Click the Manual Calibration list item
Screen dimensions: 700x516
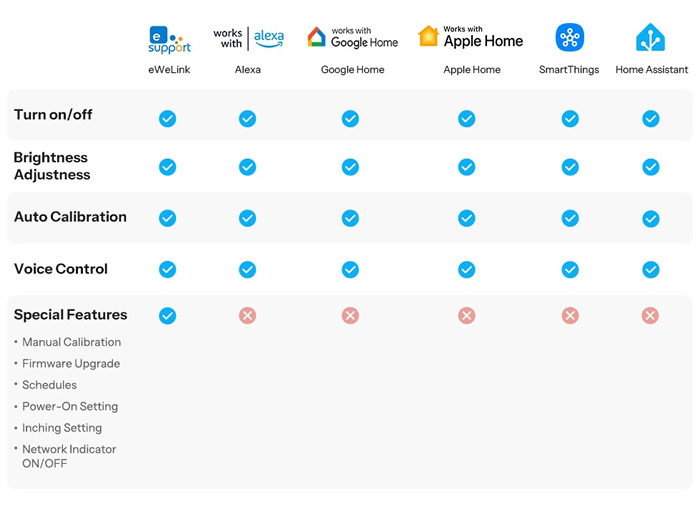[72, 343]
